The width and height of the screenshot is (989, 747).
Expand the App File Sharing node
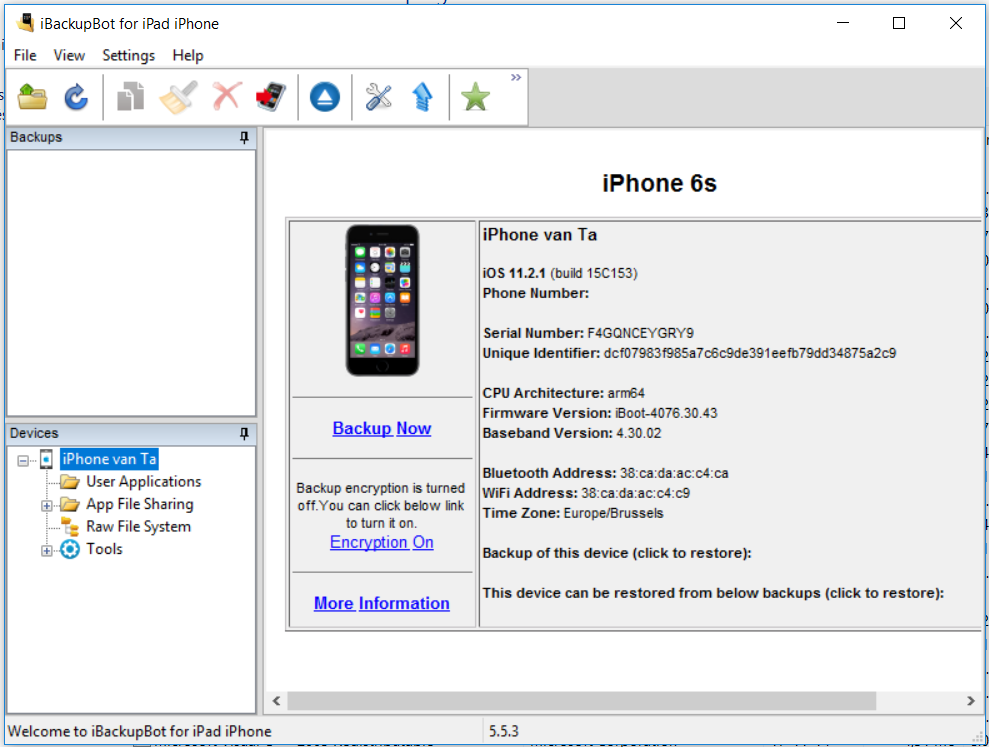46,505
